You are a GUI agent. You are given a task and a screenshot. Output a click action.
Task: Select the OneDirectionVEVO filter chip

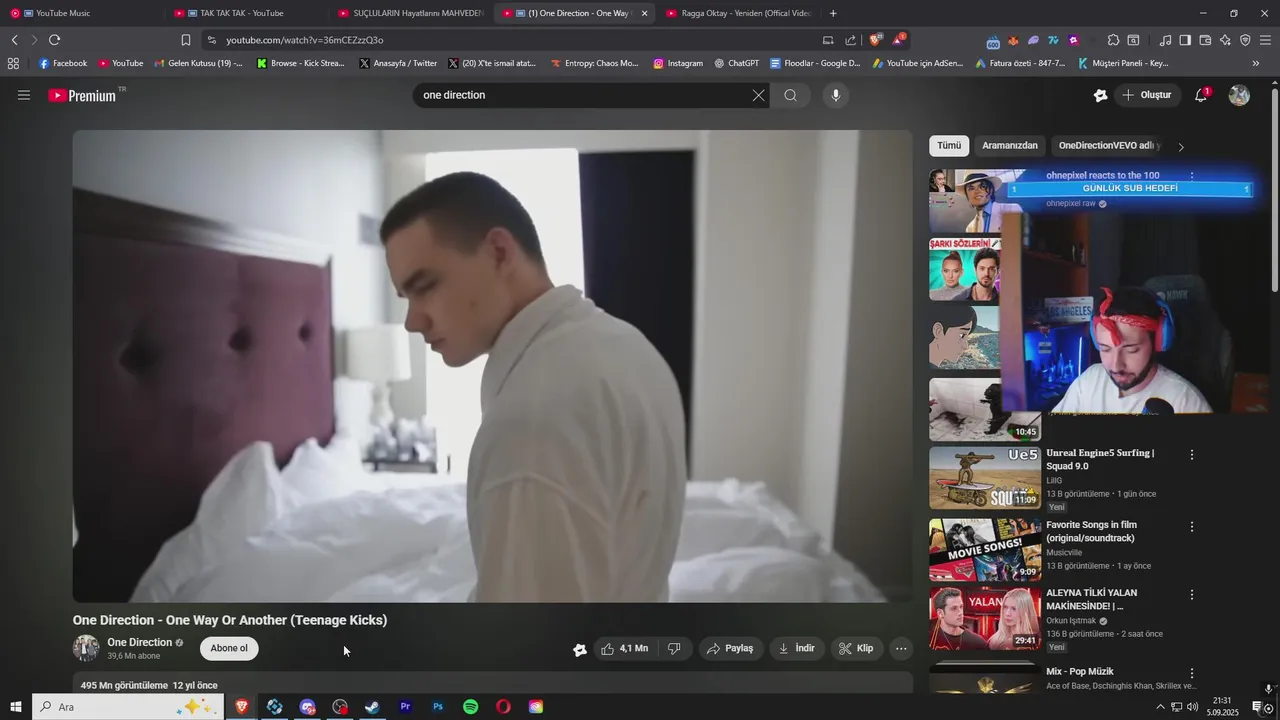click(x=1109, y=145)
